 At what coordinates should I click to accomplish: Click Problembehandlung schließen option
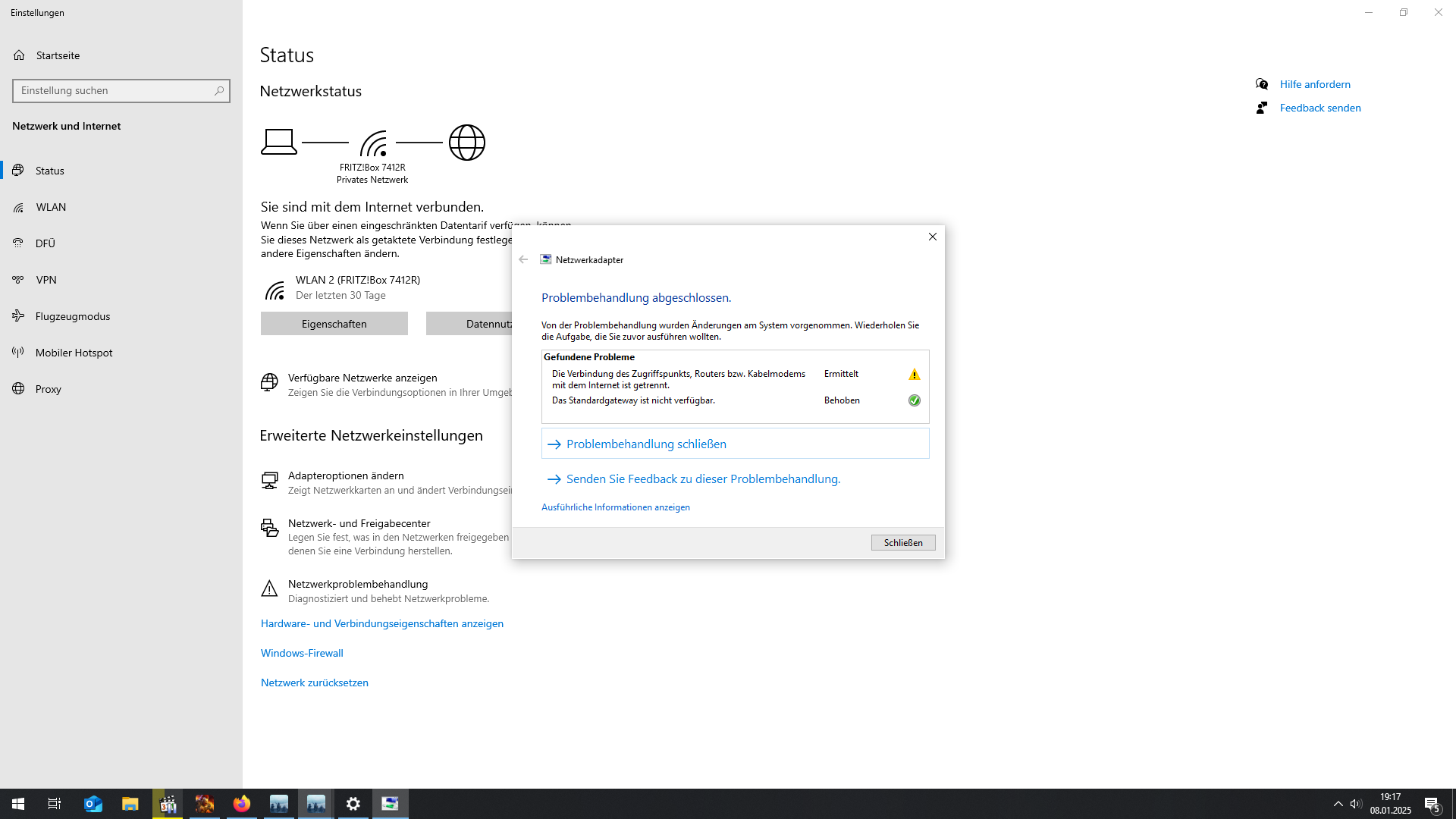click(646, 444)
